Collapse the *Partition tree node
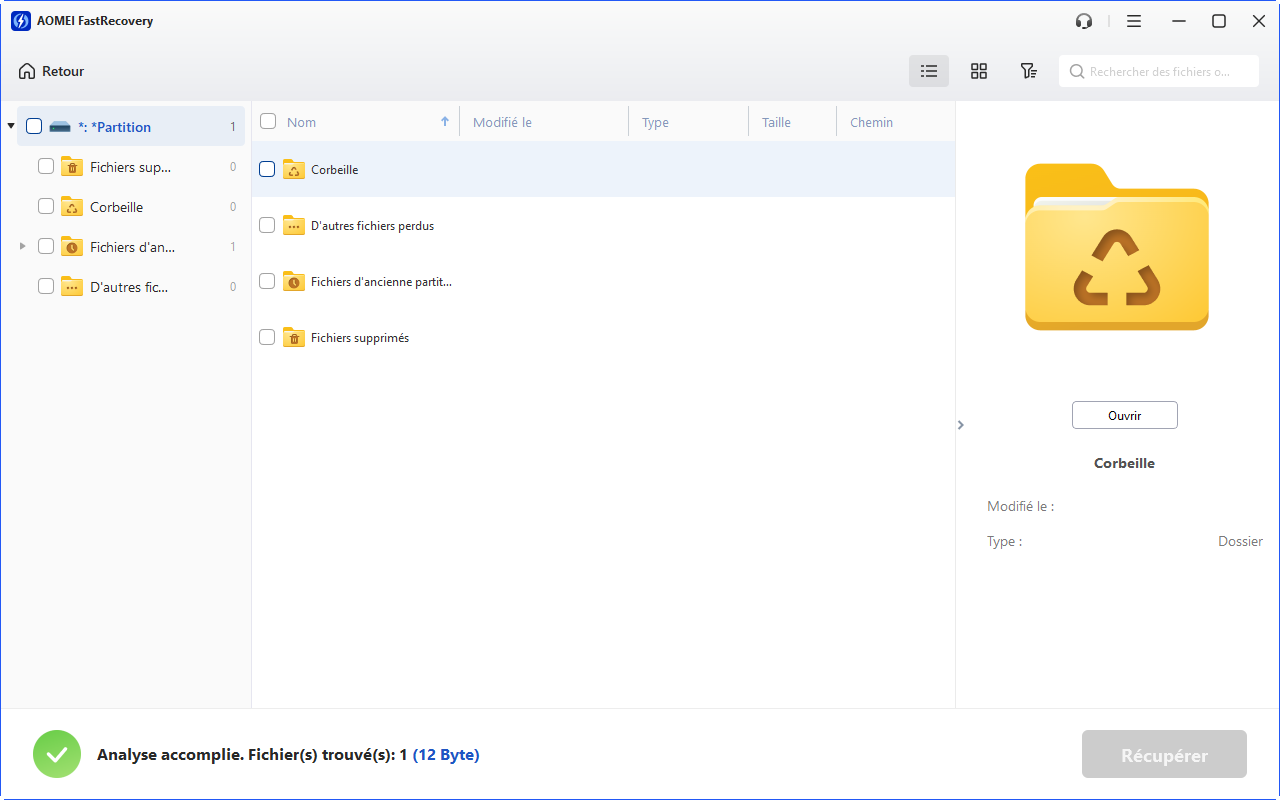The image size is (1280, 800). [11, 127]
